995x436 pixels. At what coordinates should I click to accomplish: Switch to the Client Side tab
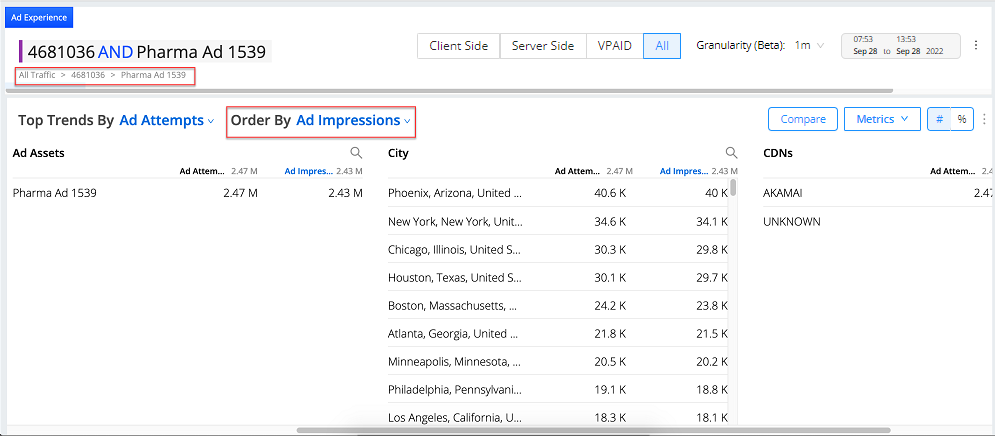[x=458, y=46]
